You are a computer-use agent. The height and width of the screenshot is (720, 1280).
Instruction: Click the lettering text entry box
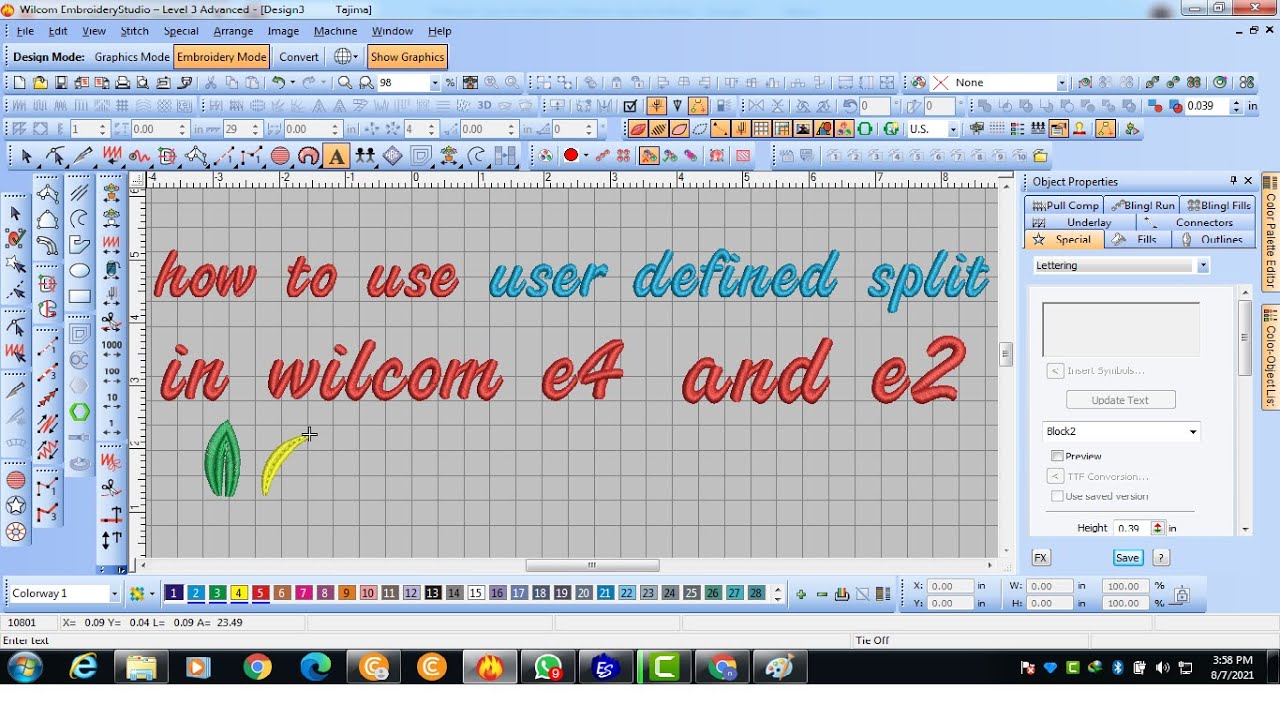pyautogui.click(x=1120, y=330)
